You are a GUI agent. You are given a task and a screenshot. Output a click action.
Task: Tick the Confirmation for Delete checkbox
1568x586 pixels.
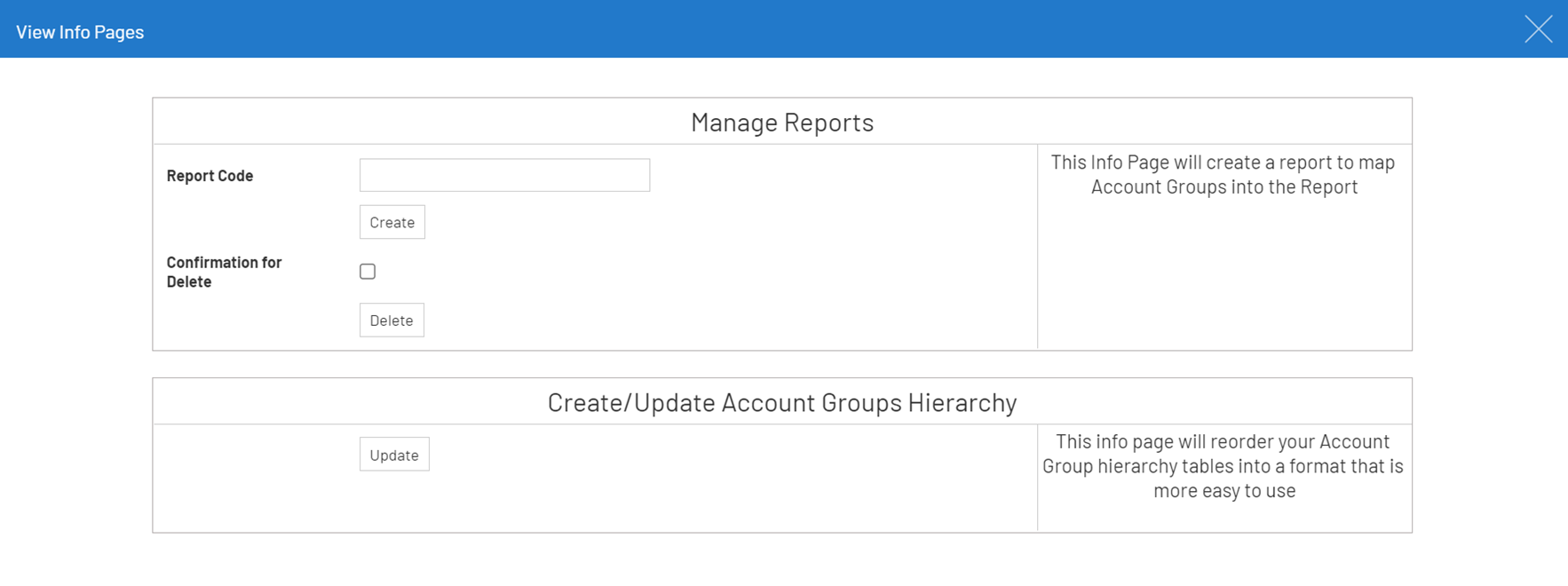click(x=368, y=272)
